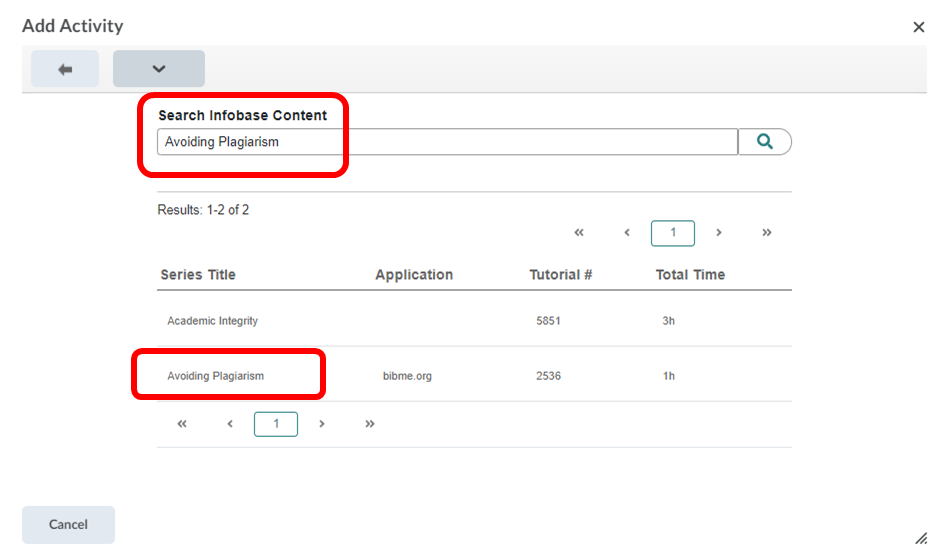Go to last page in bottom pagination
949x551 pixels.
tap(370, 424)
